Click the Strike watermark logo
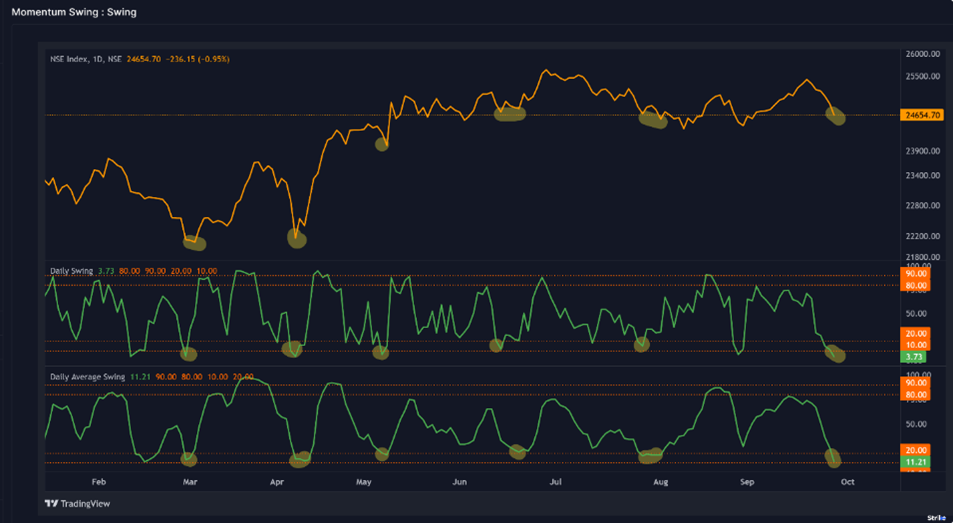The width and height of the screenshot is (953, 523). (x=935, y=517)
